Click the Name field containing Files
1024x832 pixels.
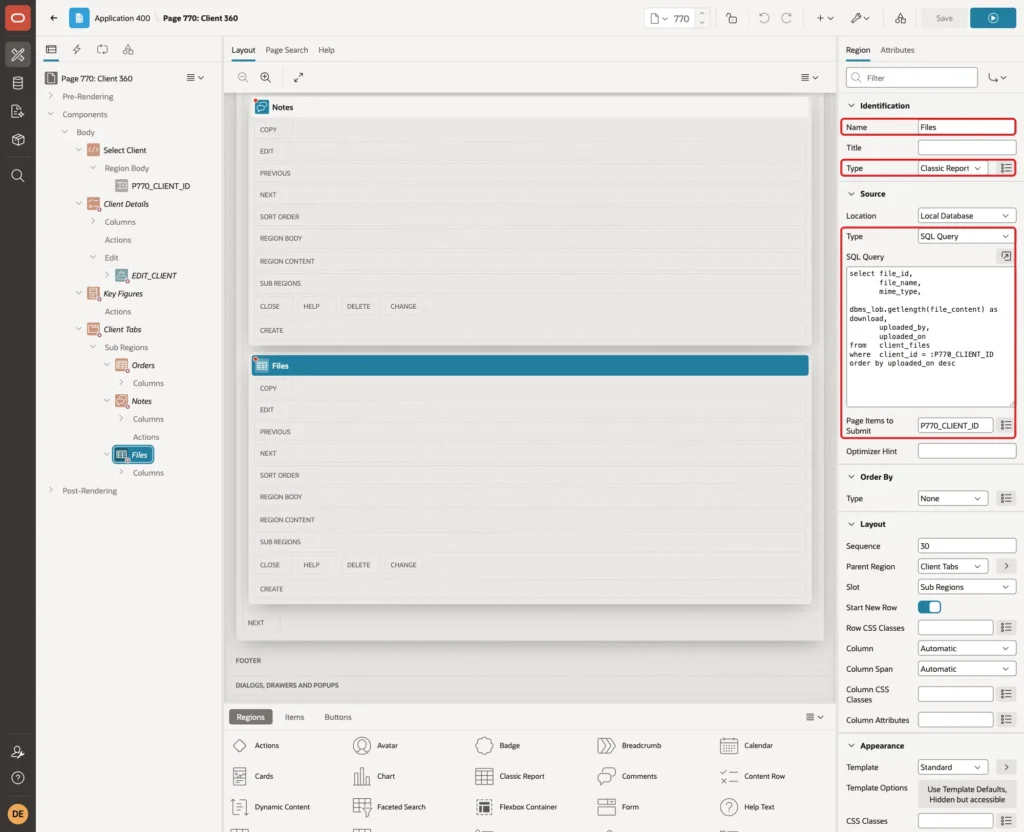tap(967, 127)
